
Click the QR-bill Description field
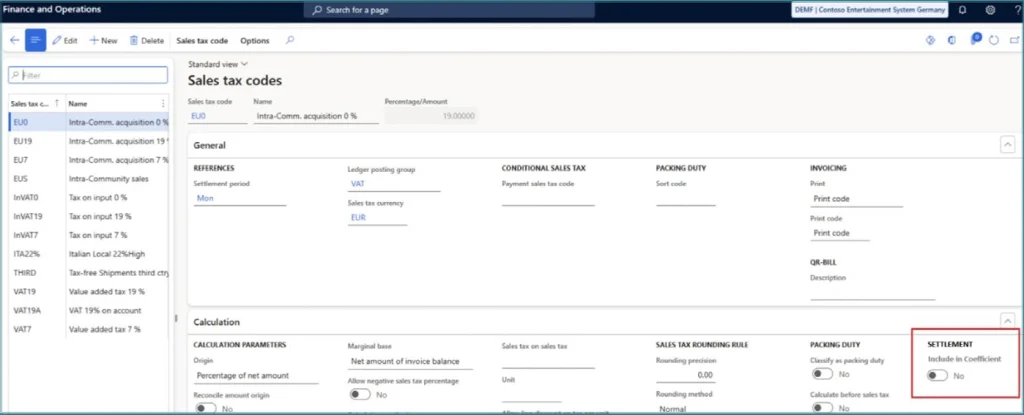[x=872, y=291]
